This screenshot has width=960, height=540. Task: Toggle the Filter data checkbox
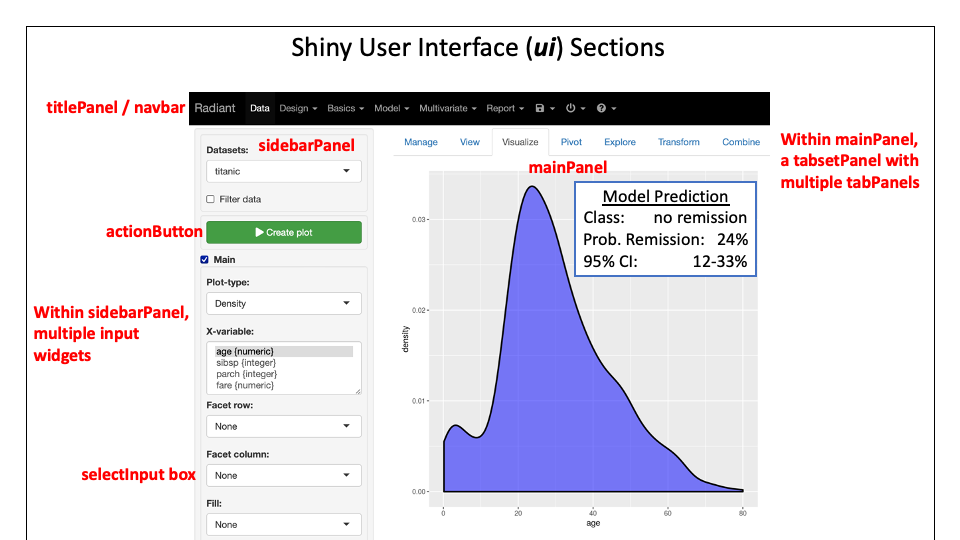211,199
